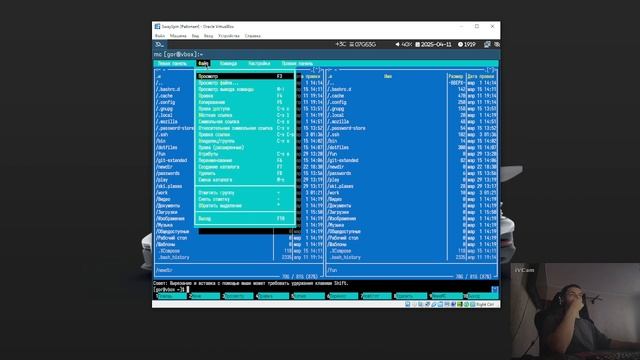
Task: Choose Атрибуты menu entry
Action: (245, 154)
